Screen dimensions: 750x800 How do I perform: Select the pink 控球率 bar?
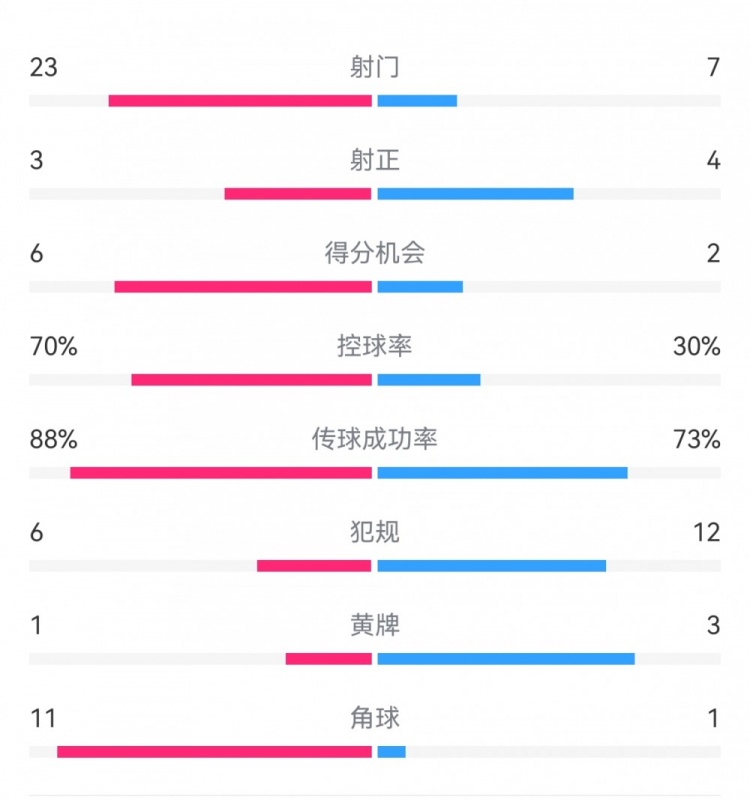[251, 380]
